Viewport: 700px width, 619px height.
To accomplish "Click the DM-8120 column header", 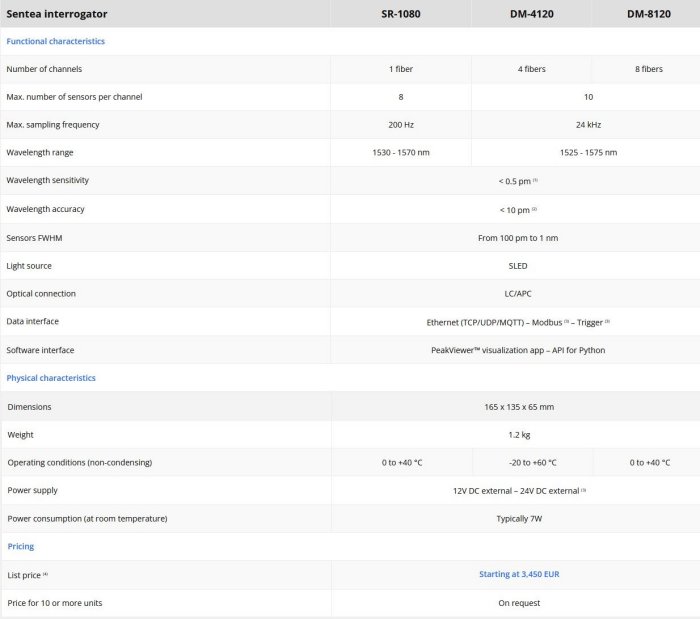I will tap(648, 14).
